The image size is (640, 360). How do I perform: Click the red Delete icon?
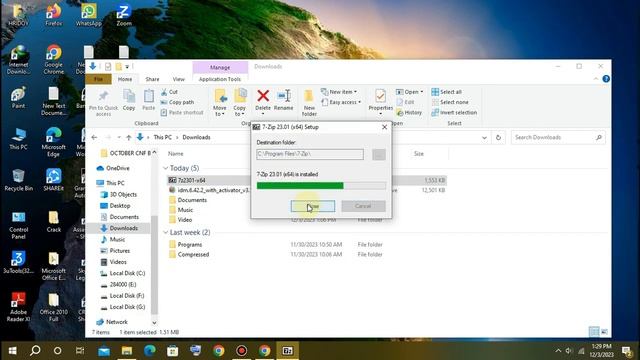[x=263, y=96]
